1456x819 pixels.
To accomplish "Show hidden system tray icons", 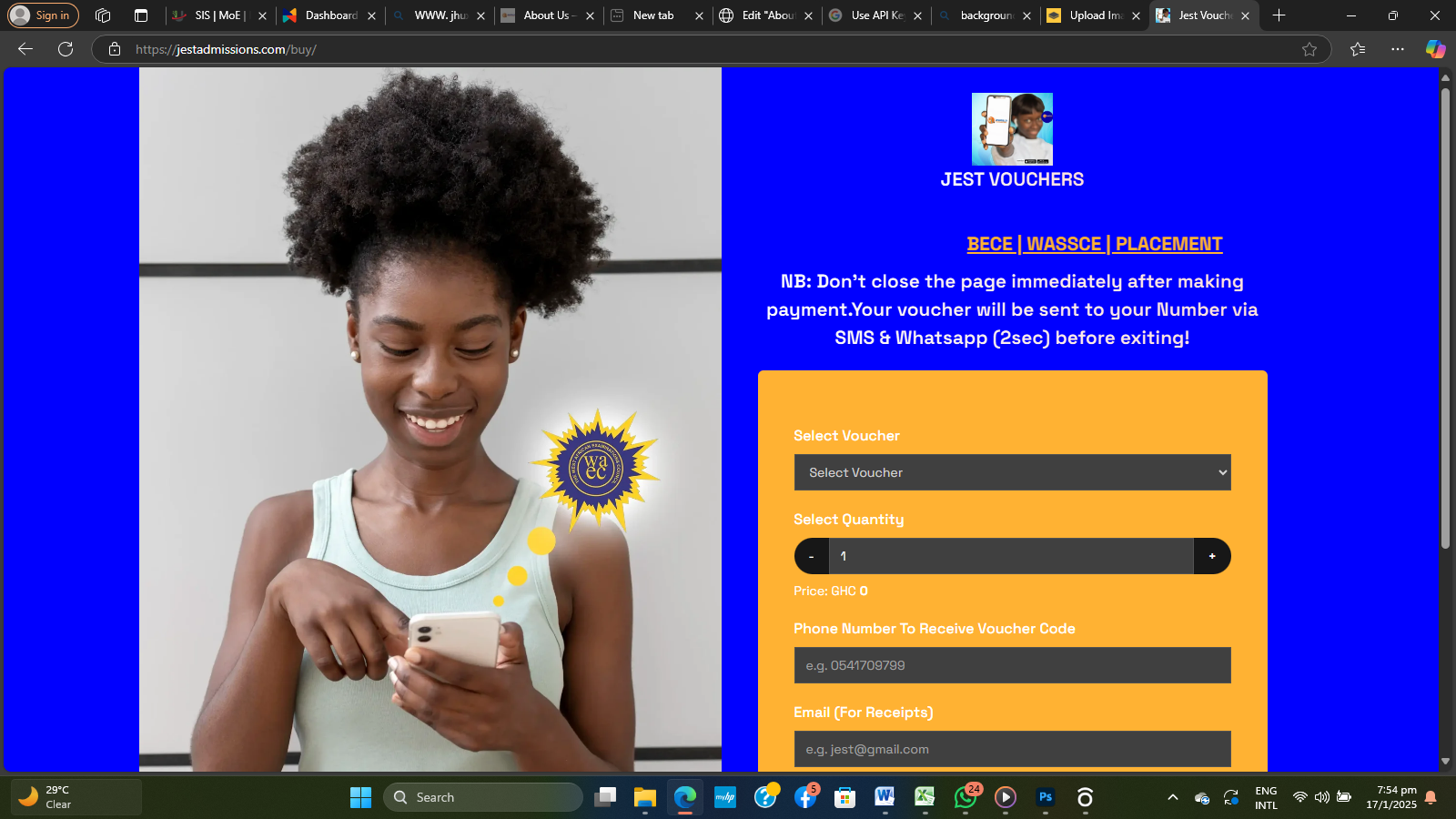I will point(1173,797).
